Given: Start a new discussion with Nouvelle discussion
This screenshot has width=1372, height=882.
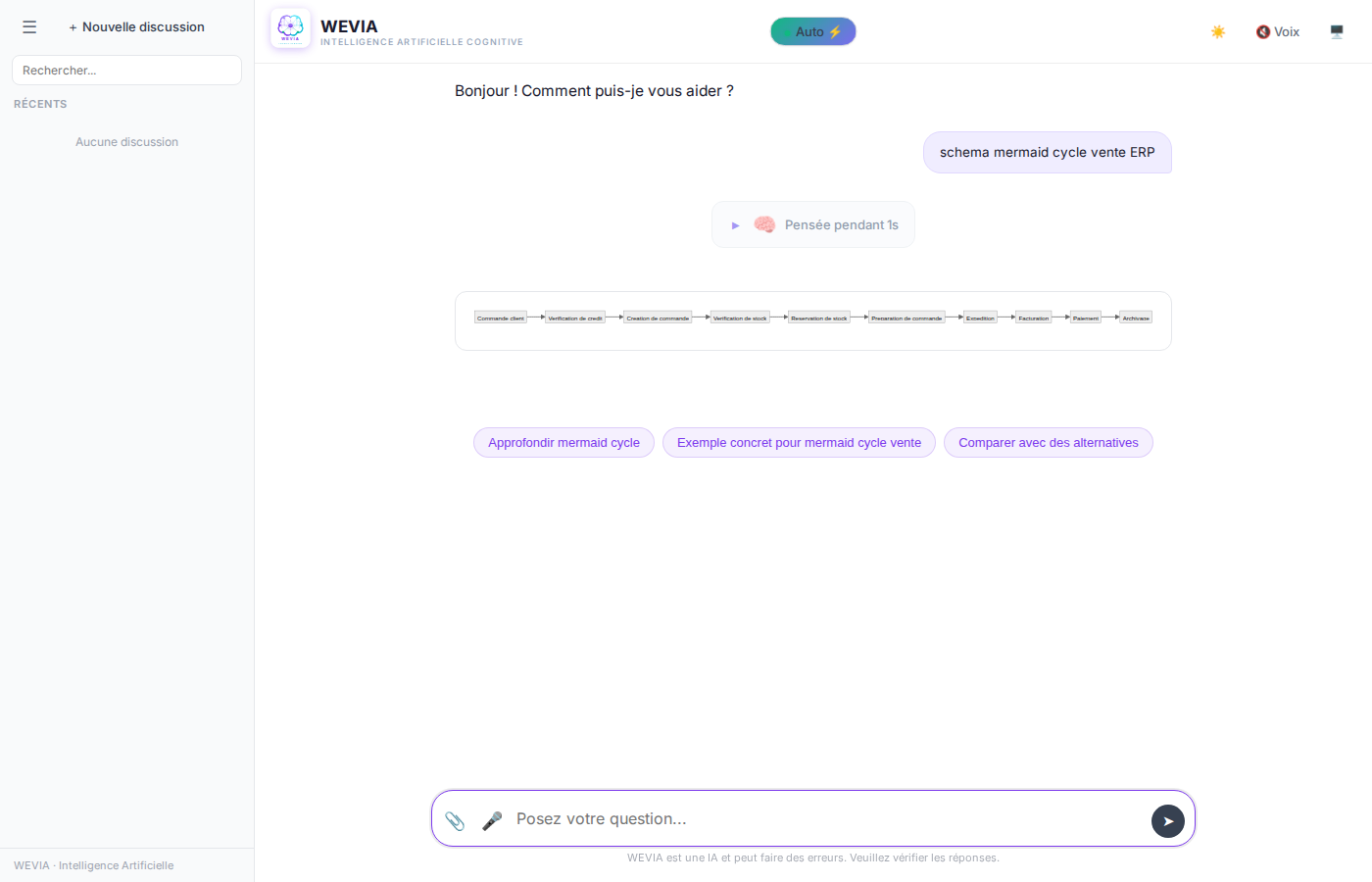Looking at the screenshot, I should coord(136,27).
